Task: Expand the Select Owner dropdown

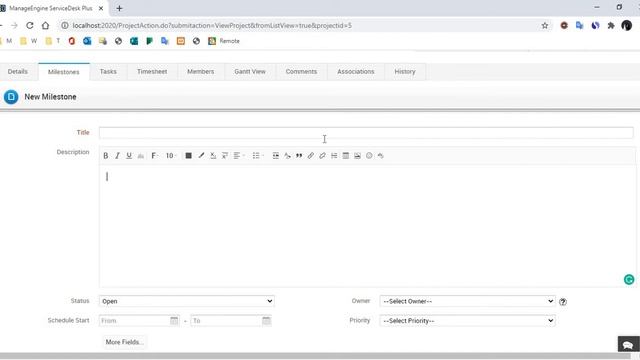Action: [x=467, y=301]
